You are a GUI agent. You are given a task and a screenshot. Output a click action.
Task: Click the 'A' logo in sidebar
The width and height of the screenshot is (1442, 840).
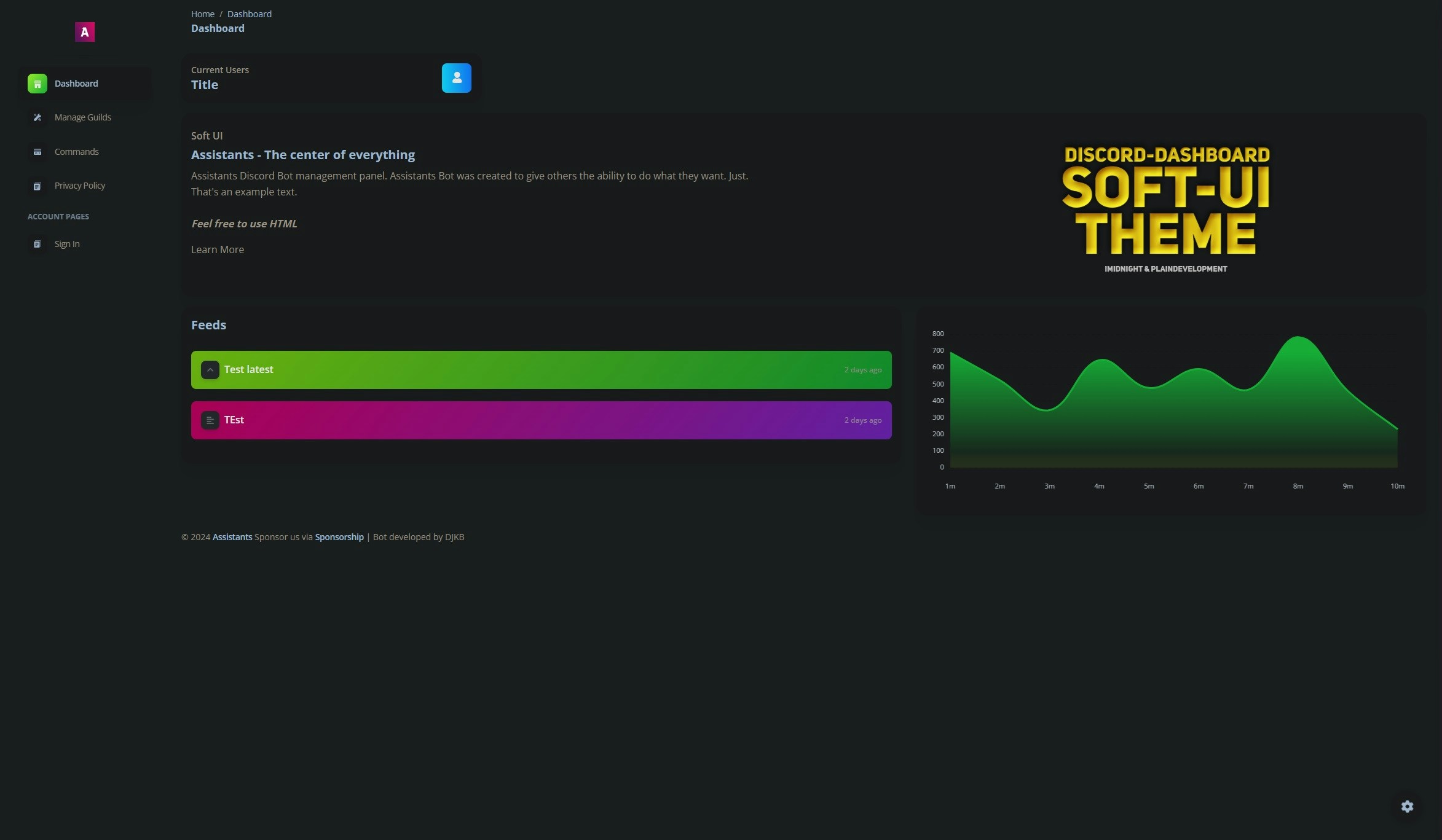click(x=85, y=32)
